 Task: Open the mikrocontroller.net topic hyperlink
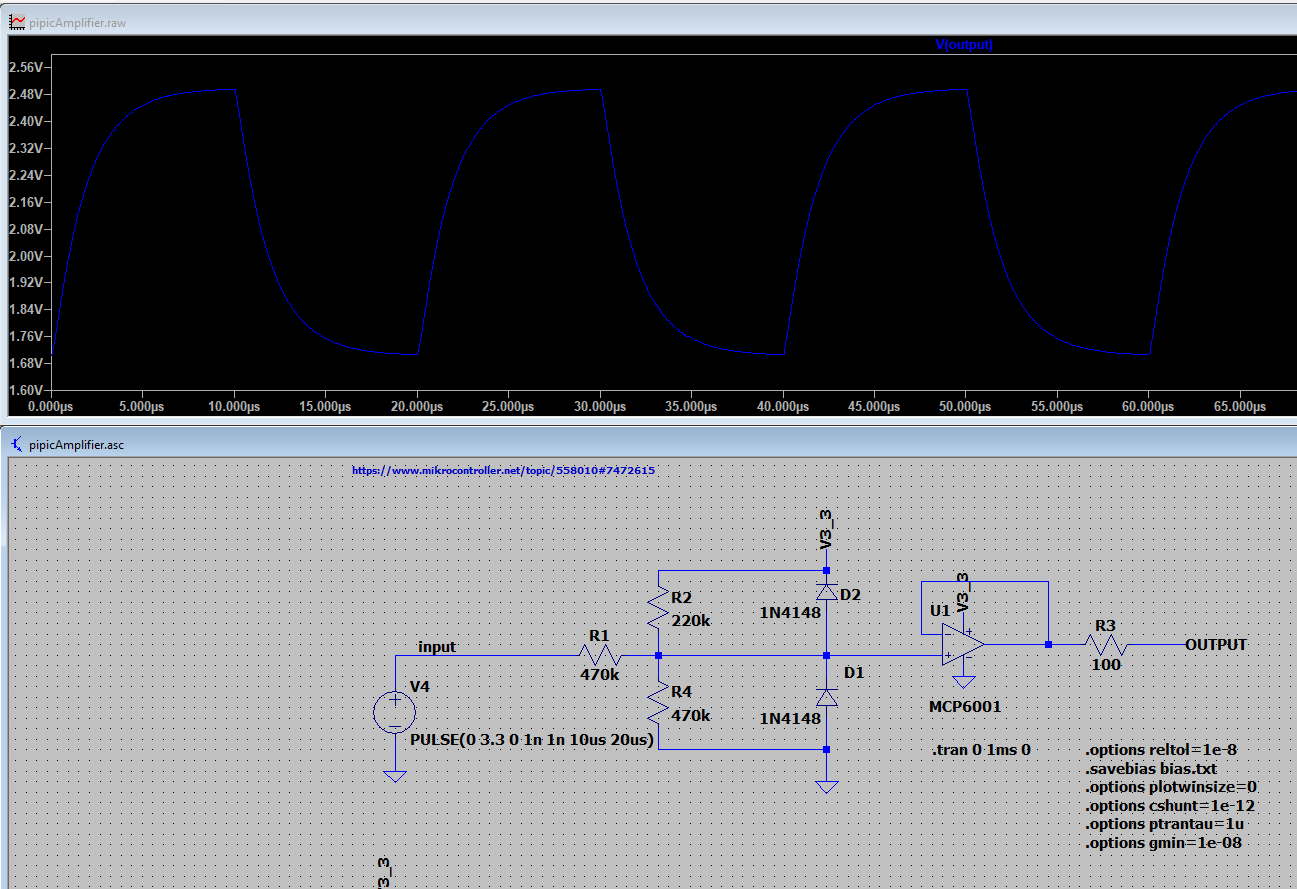(505, 469)
